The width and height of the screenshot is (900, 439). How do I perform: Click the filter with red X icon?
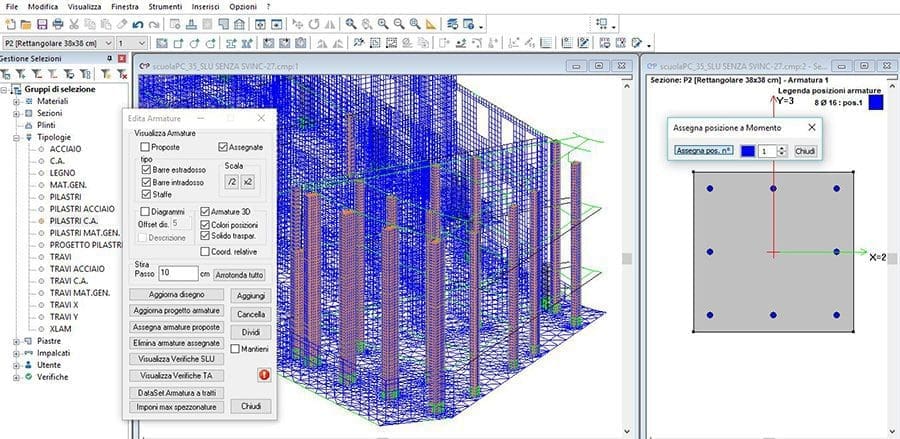(122, 73)
